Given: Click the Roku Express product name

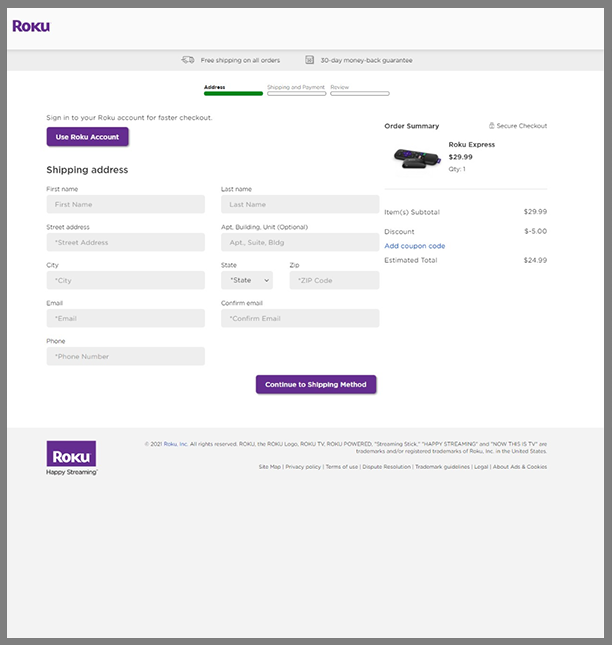Looking at the screenshot, I should pos(472,144).
